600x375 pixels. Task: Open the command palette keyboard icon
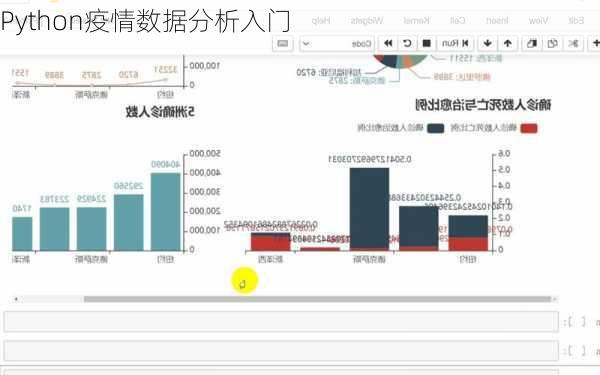click(x=283, y=43)
